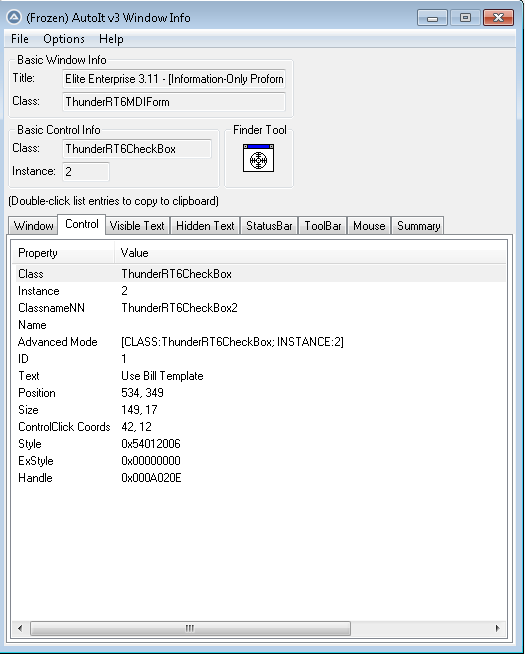Show the Mouse tab
525x654 pixels.
pyautogui.click(x=369, y=226)
